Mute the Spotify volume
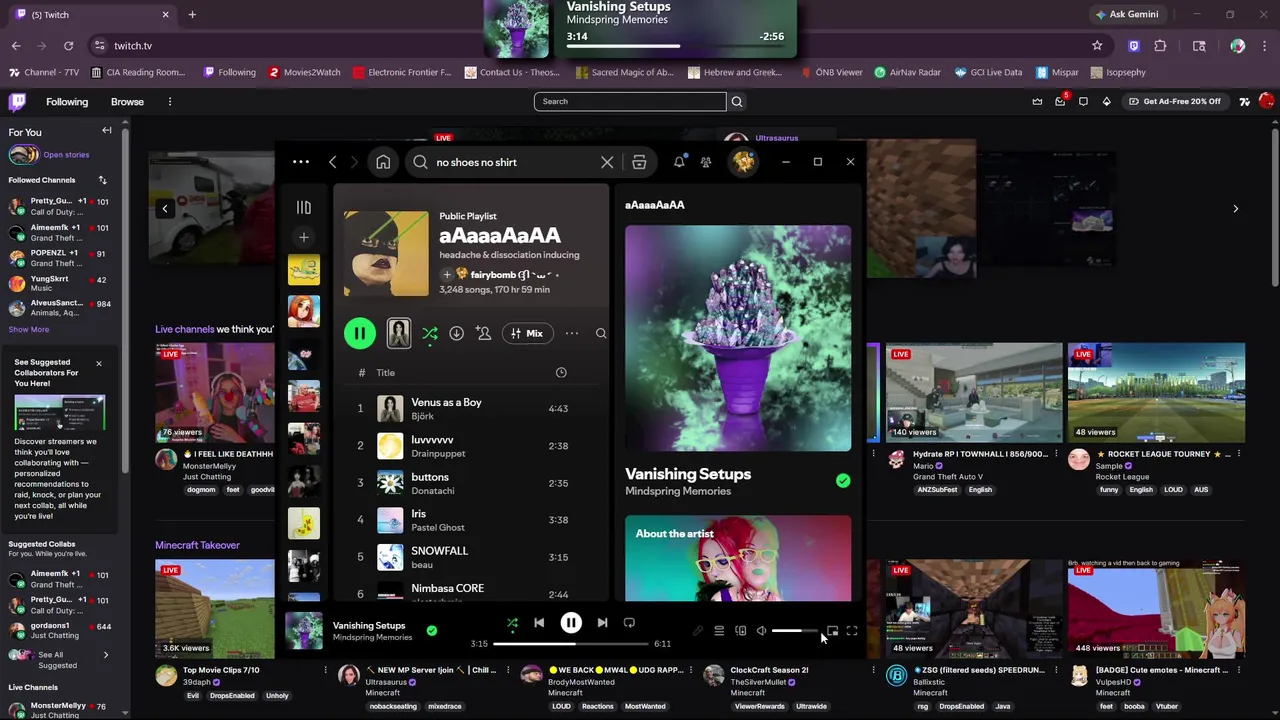Viewport: 1280px width, 720px height. pyautogui.click(x=761, y=631)
